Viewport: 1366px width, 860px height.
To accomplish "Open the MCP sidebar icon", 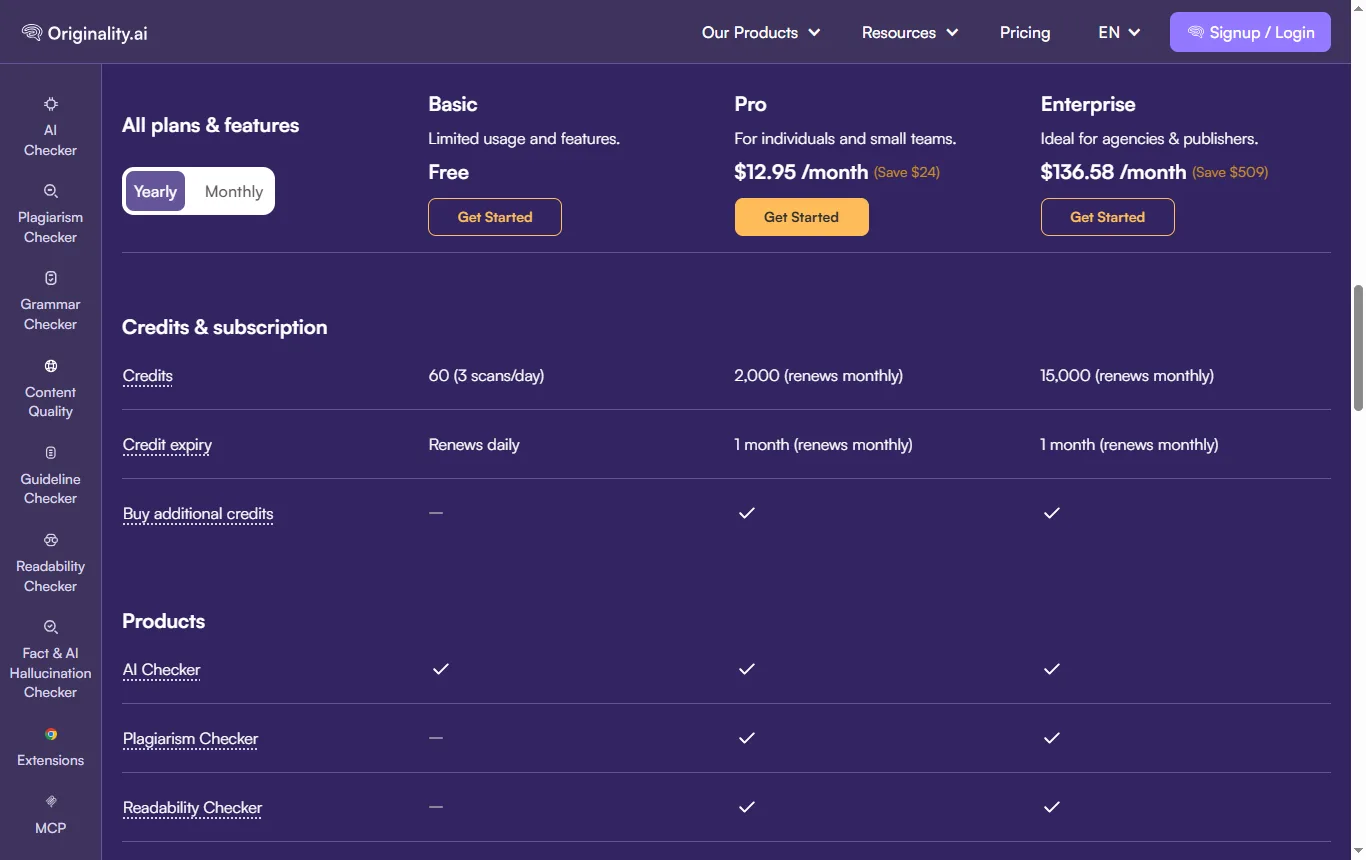I will pos(51,801).
